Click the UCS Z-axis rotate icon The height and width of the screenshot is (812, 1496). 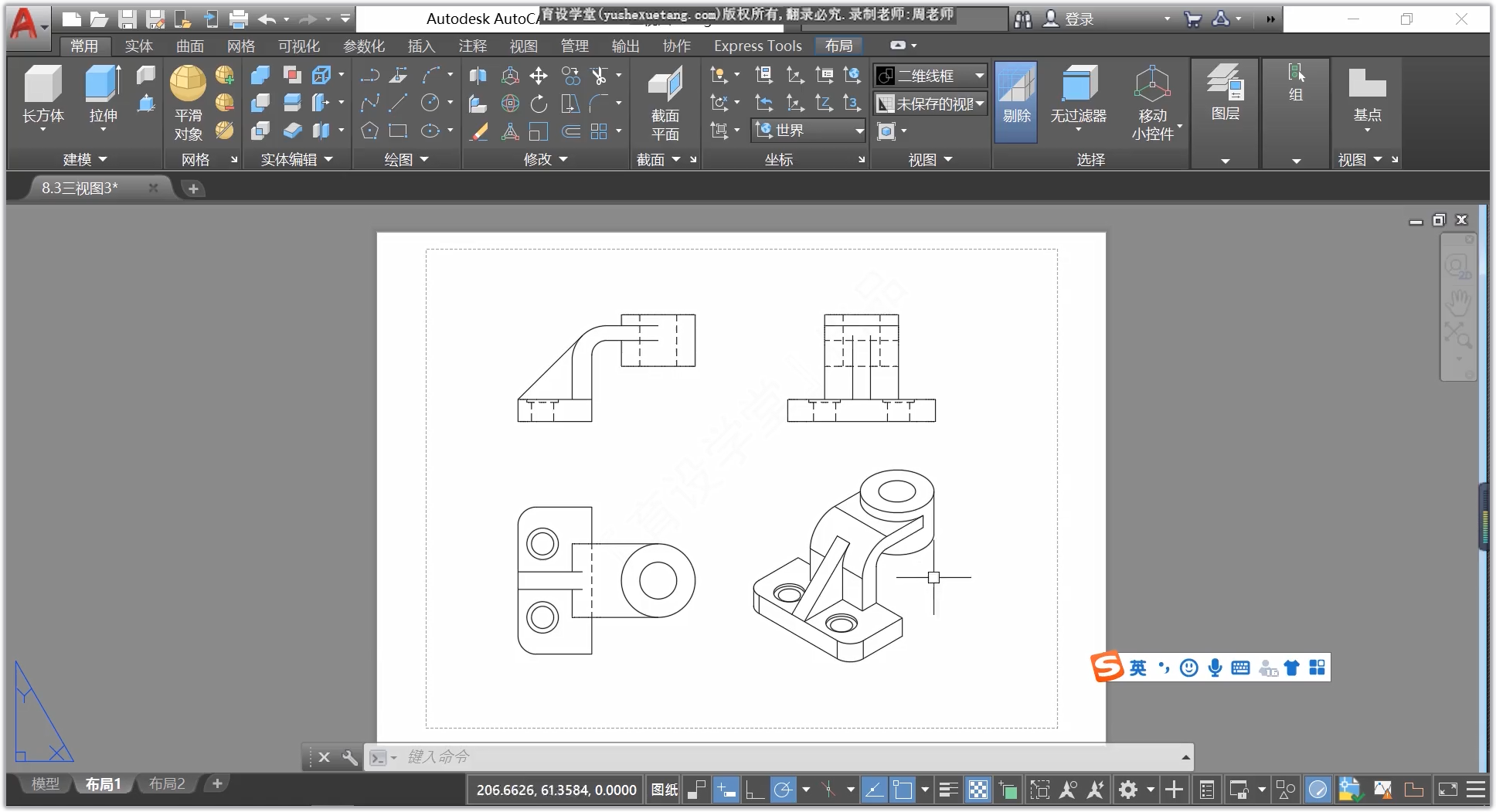(x=824, y=103)
